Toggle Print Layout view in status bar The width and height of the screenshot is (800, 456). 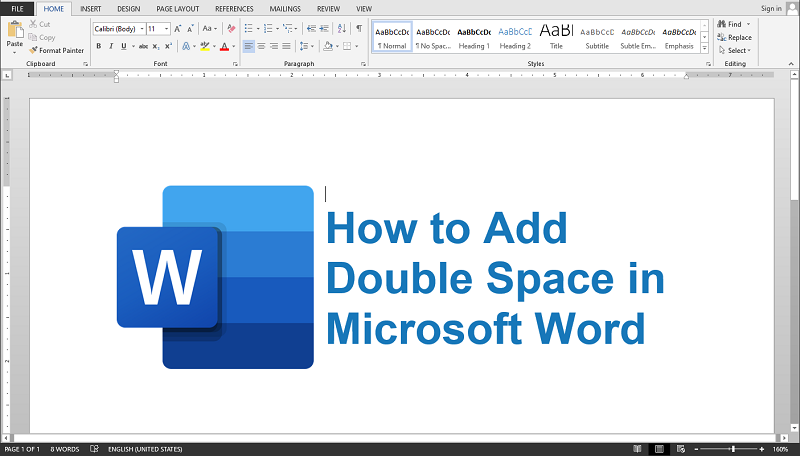(659, 449)
